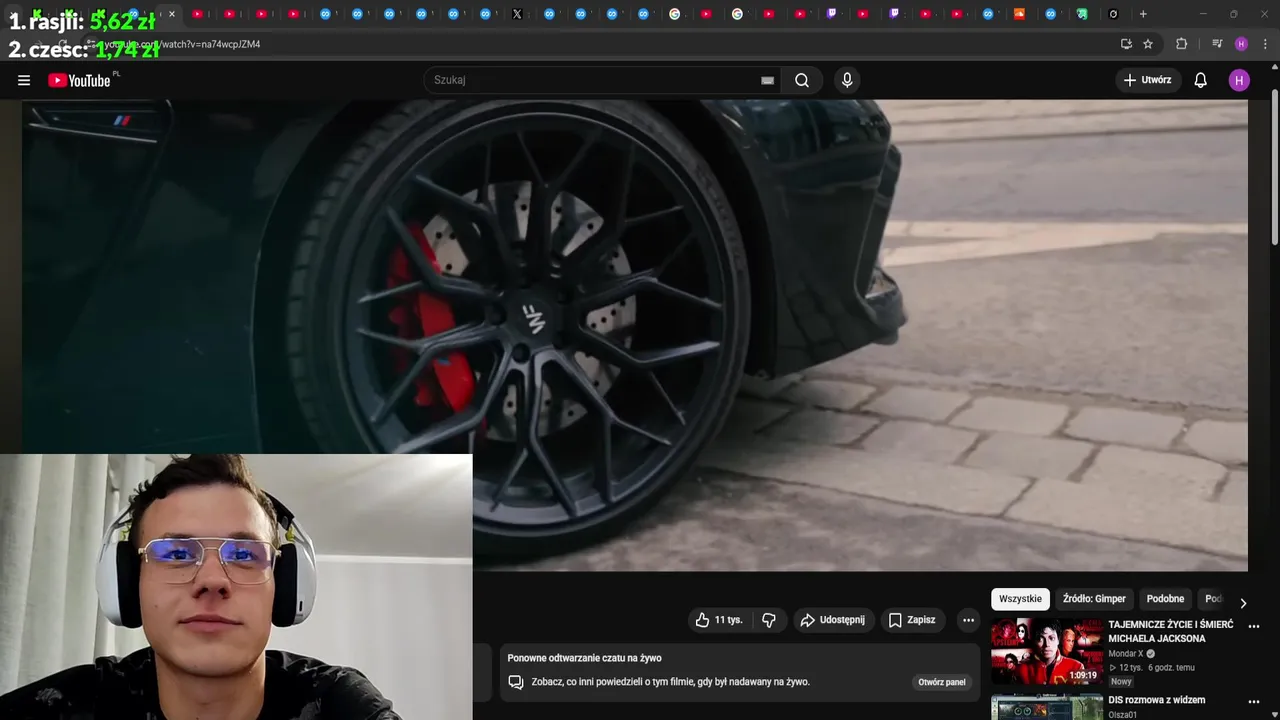
Task: Click the video player showing car wheel
Action: click(635, 335)
